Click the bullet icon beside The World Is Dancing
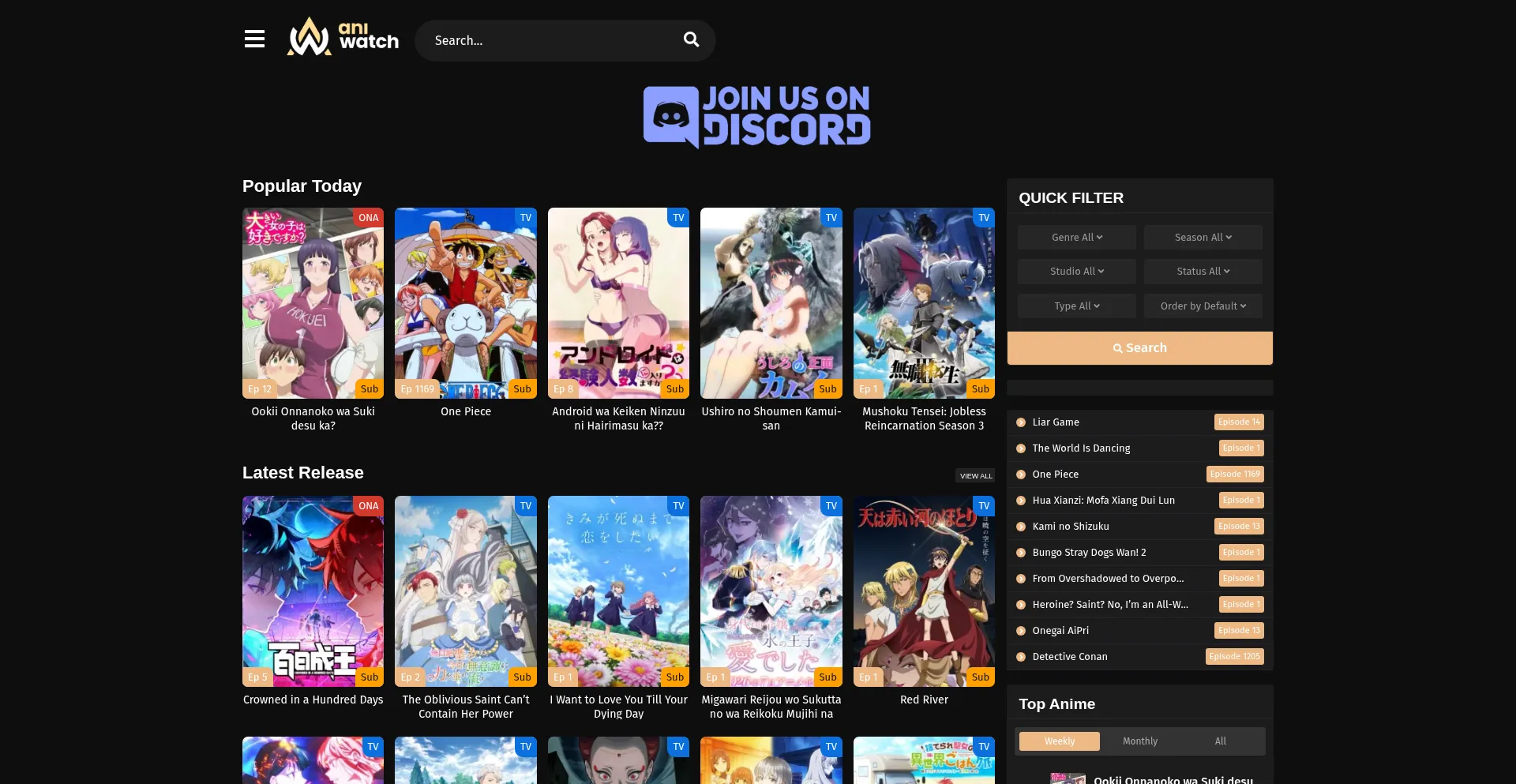The width and height of the screenshot is (1516, 784). point(1021,448)
